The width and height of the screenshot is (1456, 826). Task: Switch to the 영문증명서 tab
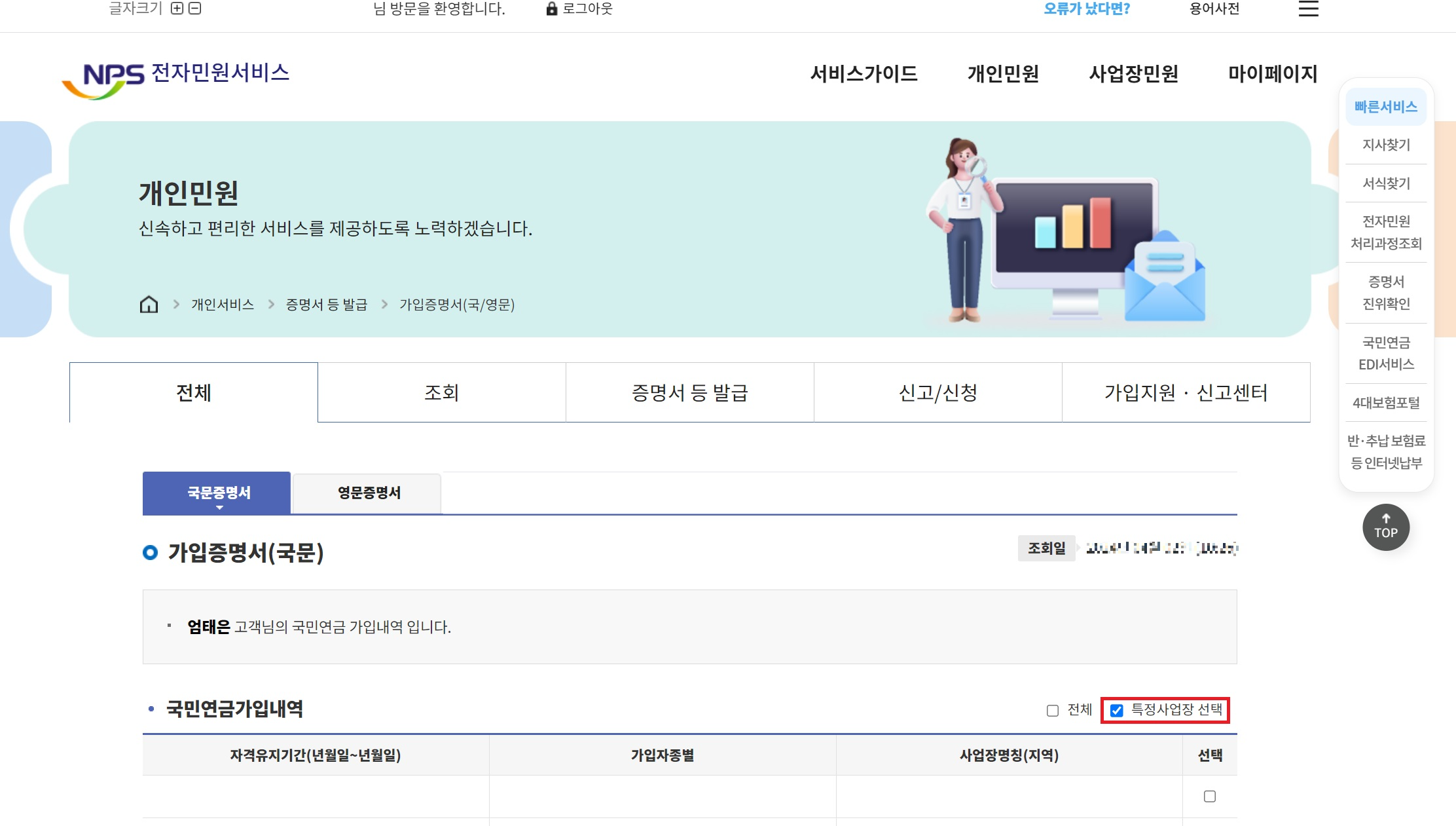(x=369, y=493)
